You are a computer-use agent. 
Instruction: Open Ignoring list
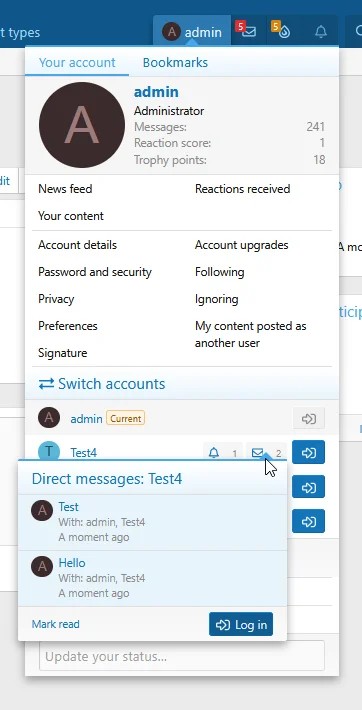coord(217,299)
